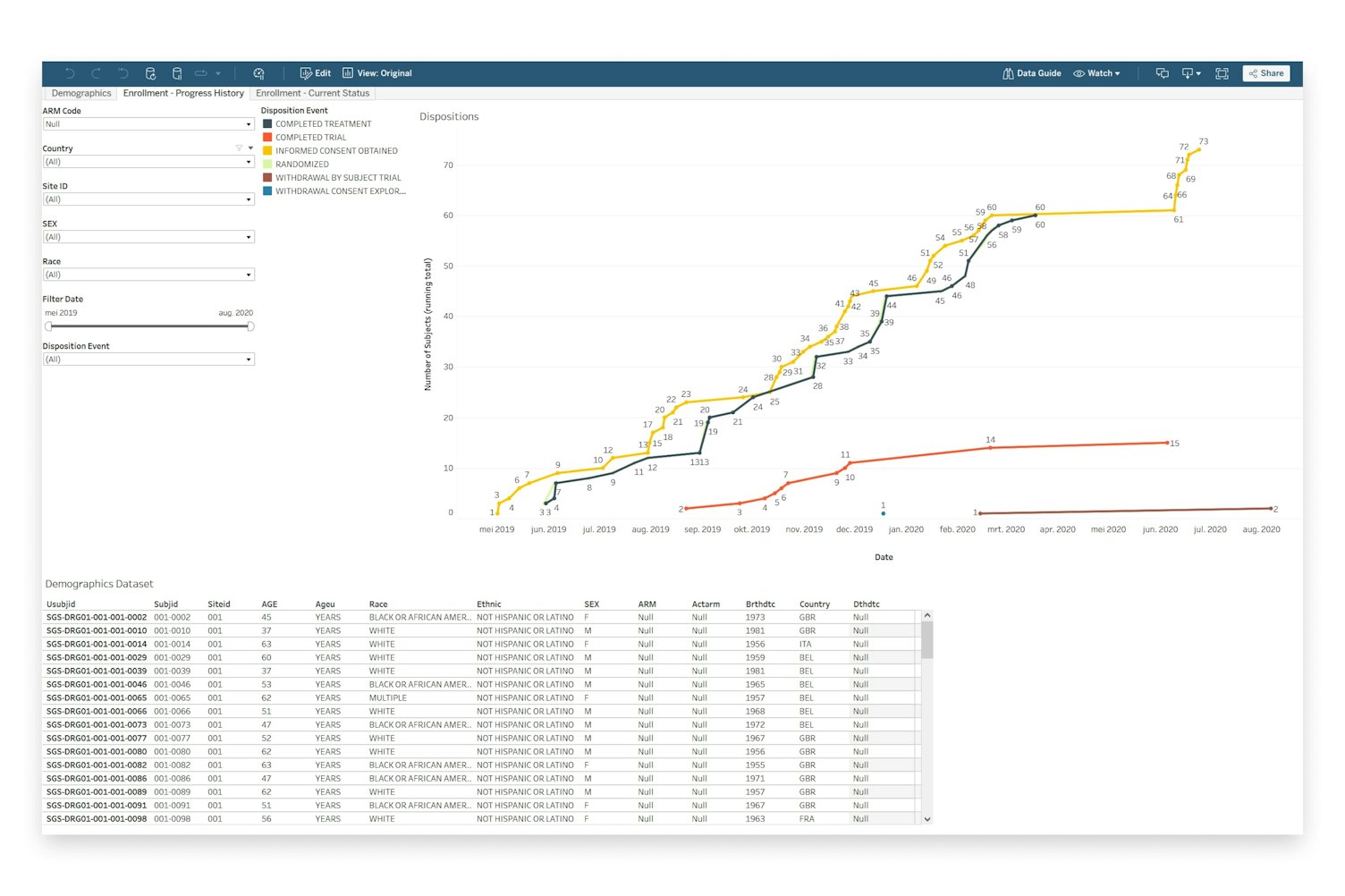Open the Watch dropdown menu

1097,73
